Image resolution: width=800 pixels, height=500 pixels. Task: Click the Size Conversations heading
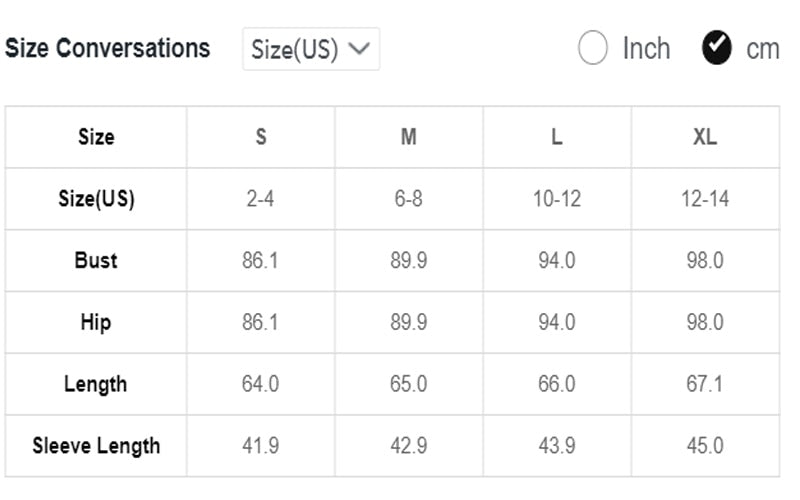(x=107, y=48)
